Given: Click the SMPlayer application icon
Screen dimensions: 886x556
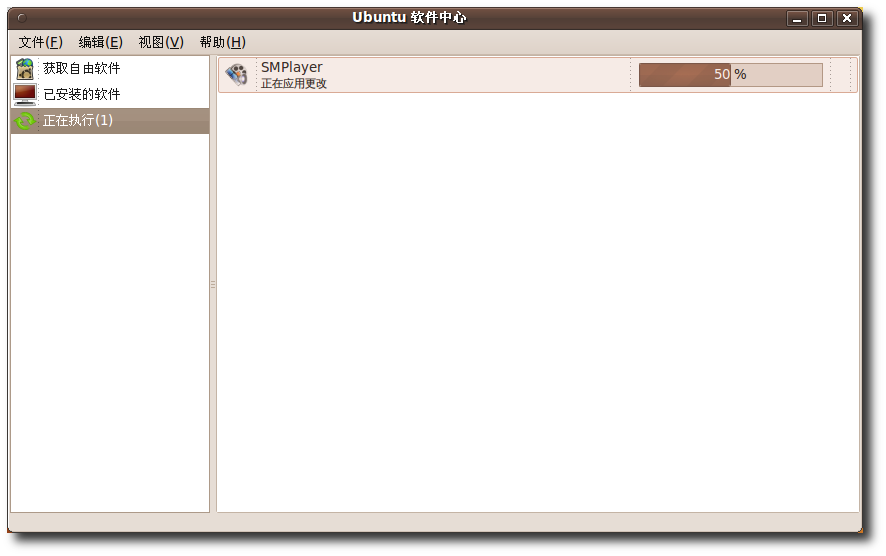Looking at the screenshot, I should [237, 75].
